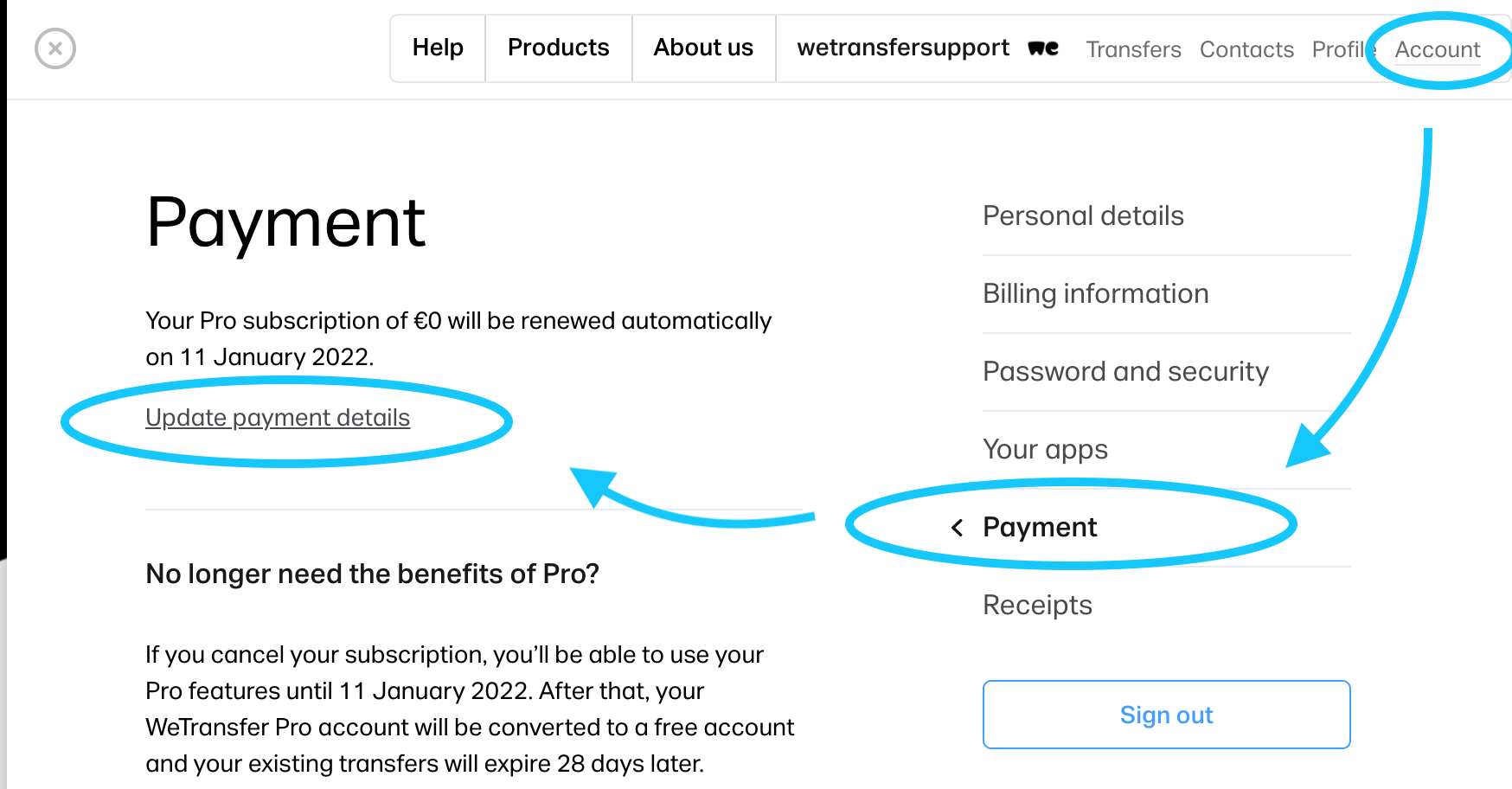Screen dimensions: 1512x789
Task: Close the account panel with X icon
Action: tap(55, 48)
